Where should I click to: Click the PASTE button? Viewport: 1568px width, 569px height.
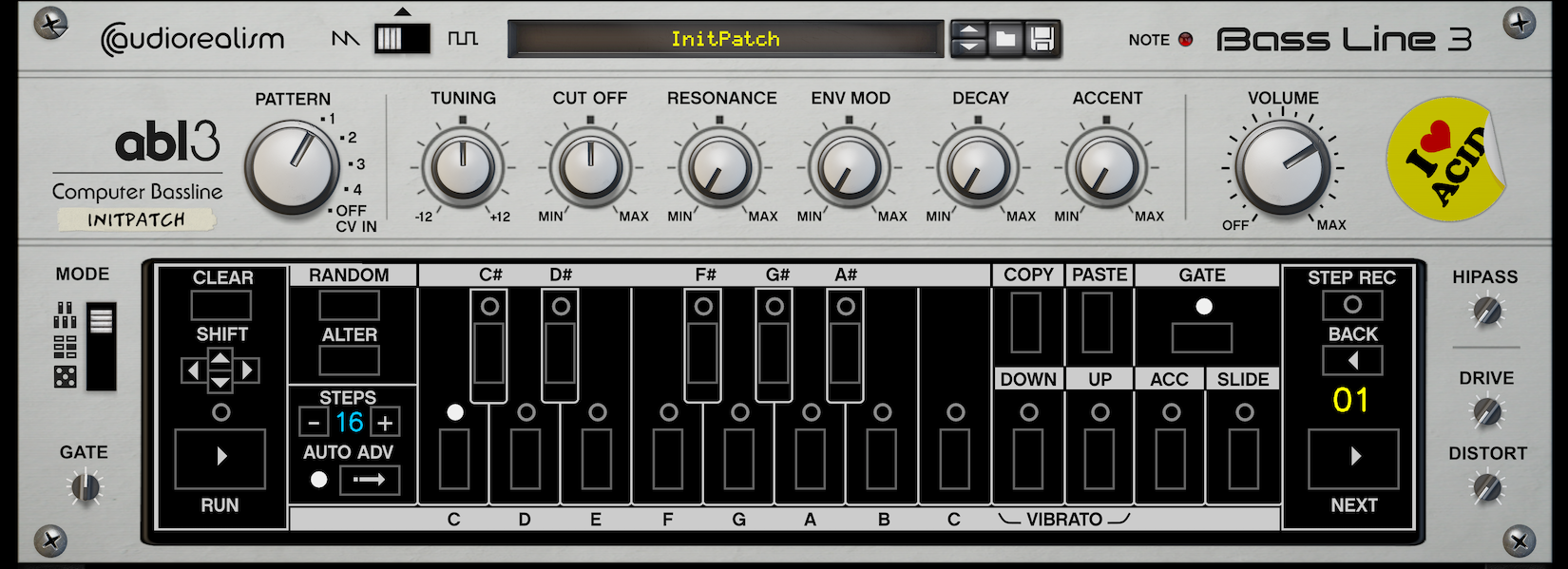pyautogui.click(x=1098, y=323)
